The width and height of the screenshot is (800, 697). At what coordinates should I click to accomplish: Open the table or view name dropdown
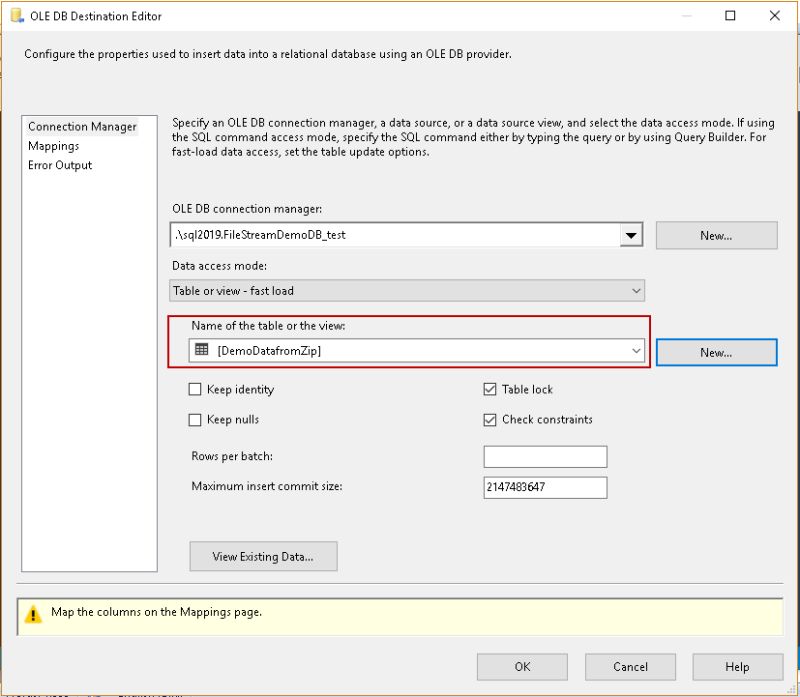pyautogui.click(x=420, y=352)
